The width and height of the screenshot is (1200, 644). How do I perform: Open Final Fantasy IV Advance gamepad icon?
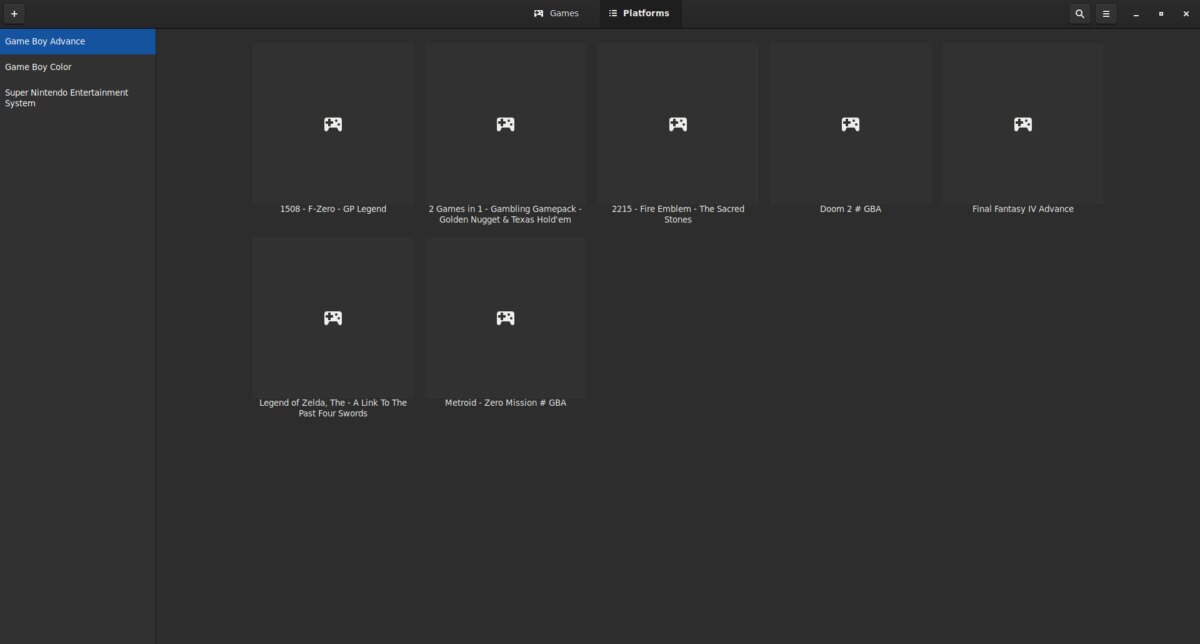(x=1022, y=124)
